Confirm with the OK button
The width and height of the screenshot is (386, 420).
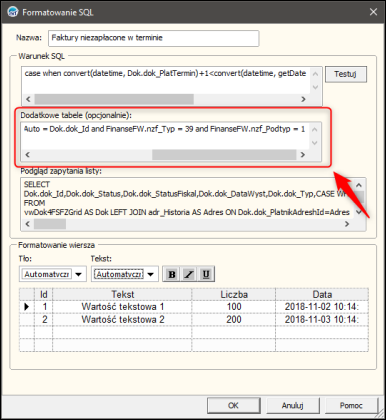coord(233,405)
